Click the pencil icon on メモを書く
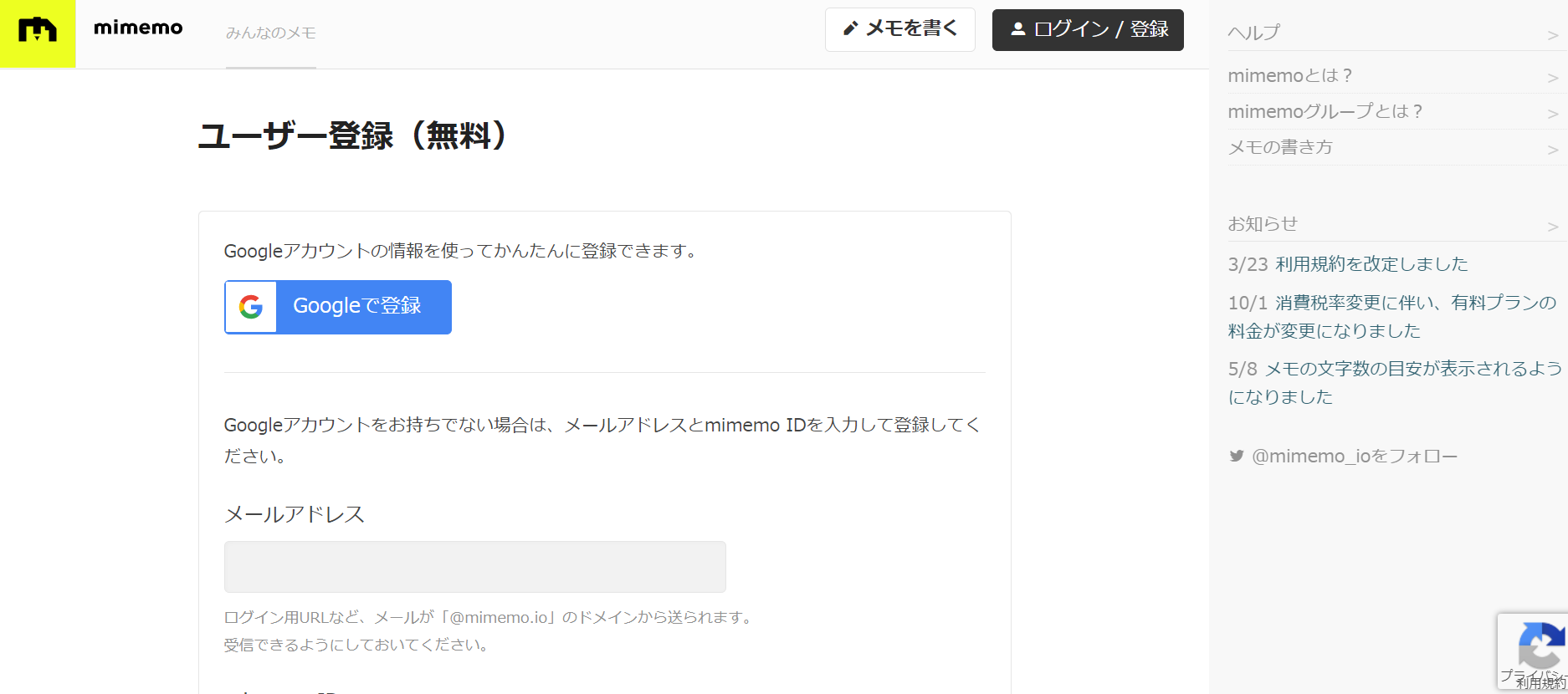This screenshot has height=694, width=1568. coord(850,28)
